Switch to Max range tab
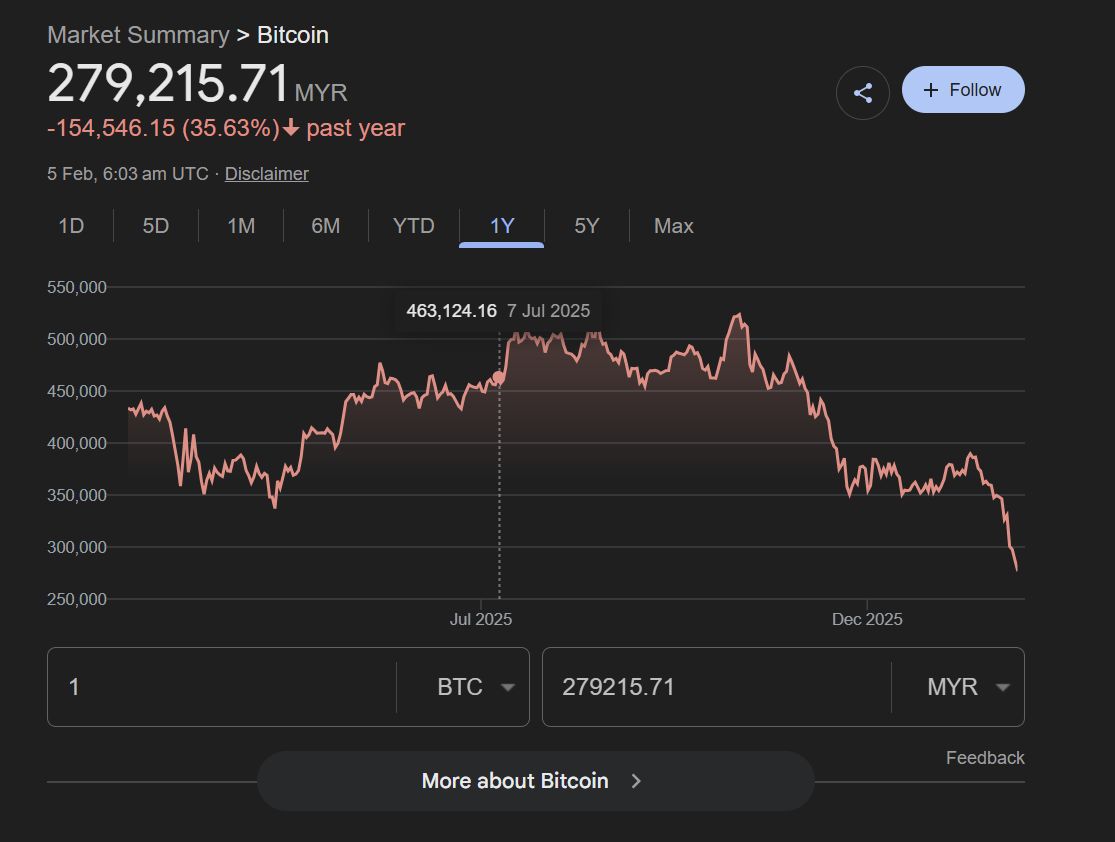This screenshot has width=1115, height=842. (x=674, y=226)
